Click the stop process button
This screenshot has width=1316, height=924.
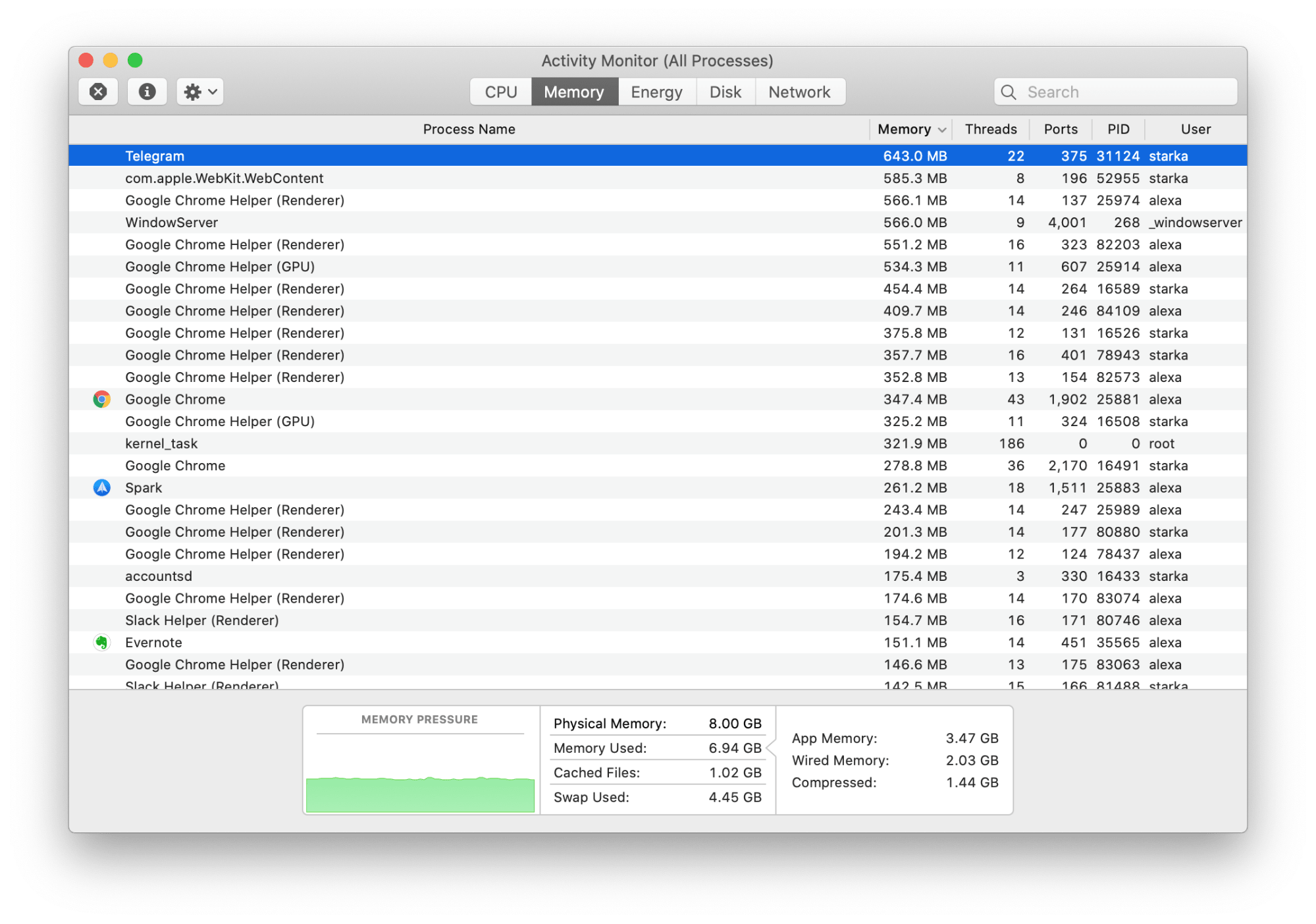click(x=100, y=92)
